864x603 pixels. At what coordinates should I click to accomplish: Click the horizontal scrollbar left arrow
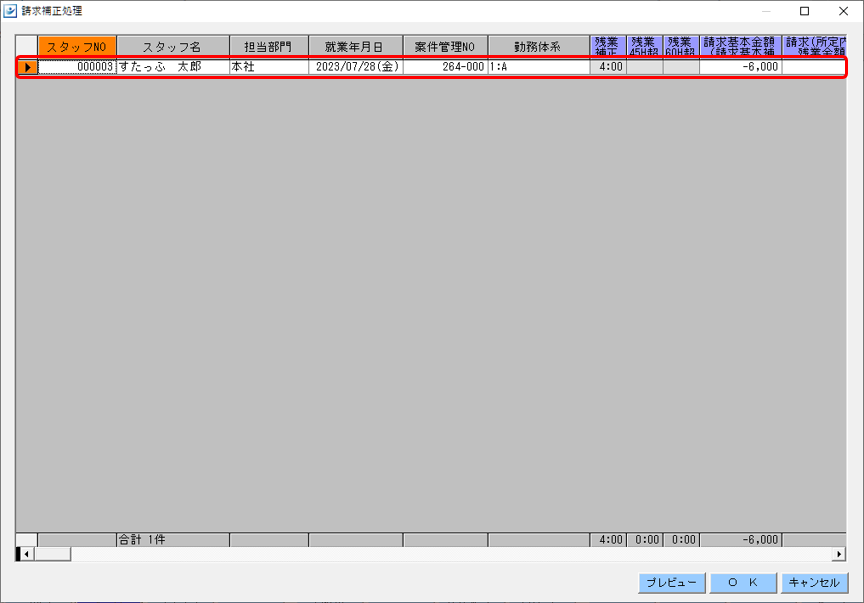26,554
